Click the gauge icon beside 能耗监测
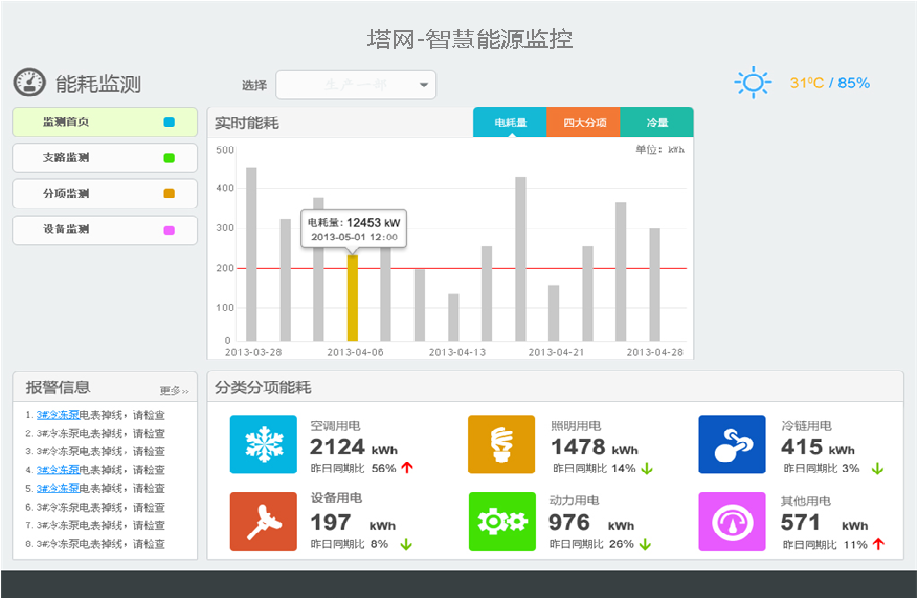This screenshot has height=600, width=918. (30, 83)
